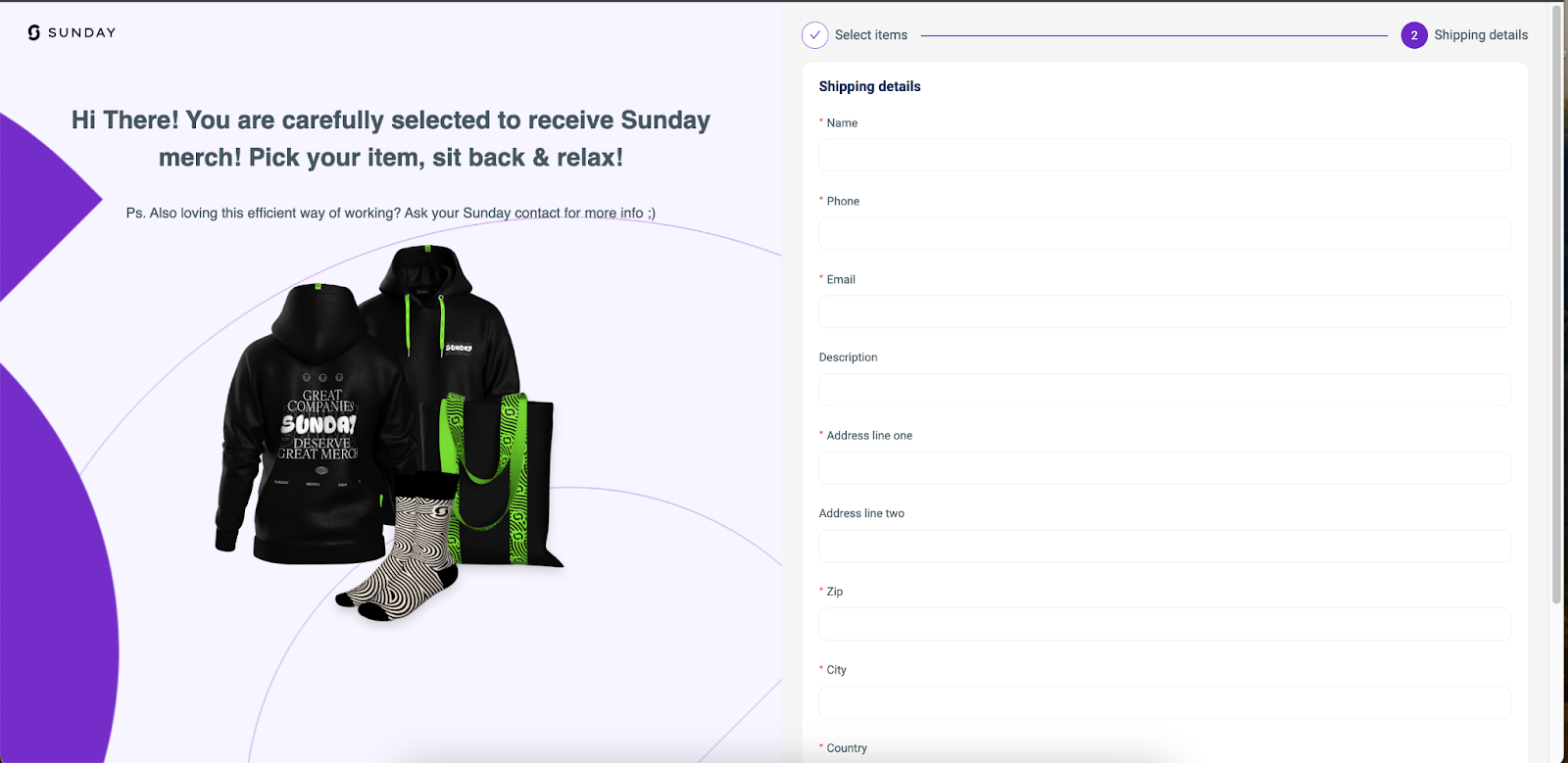Select the City input box

coord(1164,702)
